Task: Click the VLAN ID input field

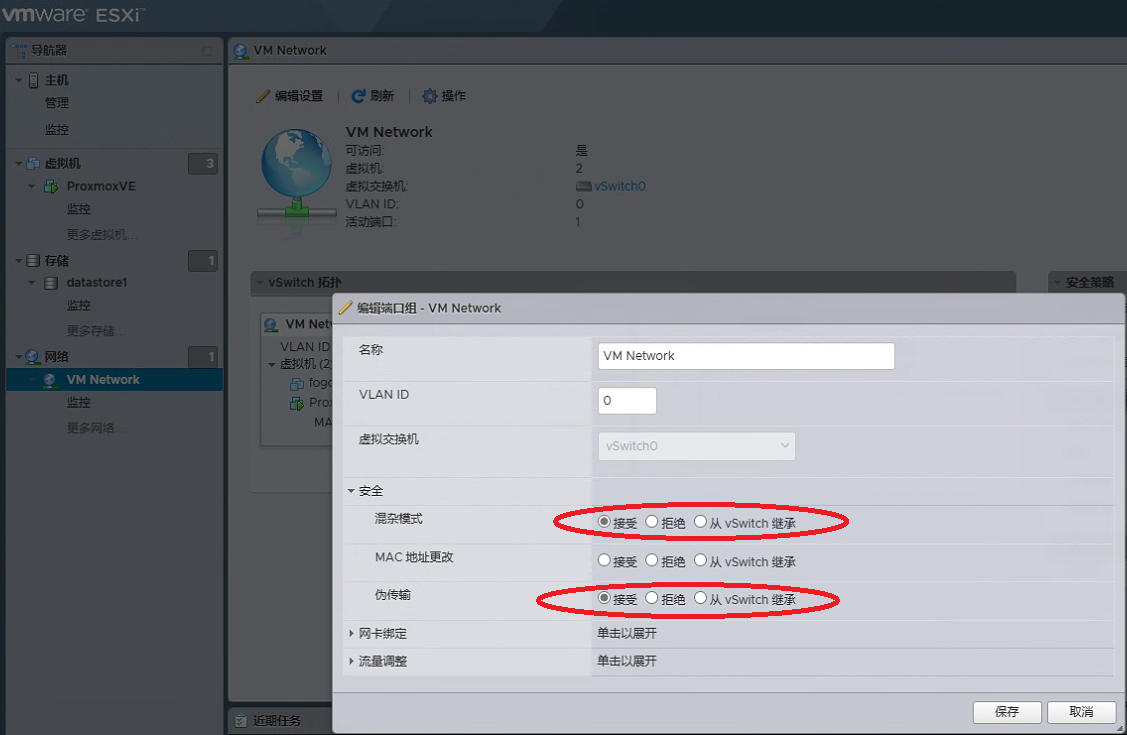Action: (627, 401)
